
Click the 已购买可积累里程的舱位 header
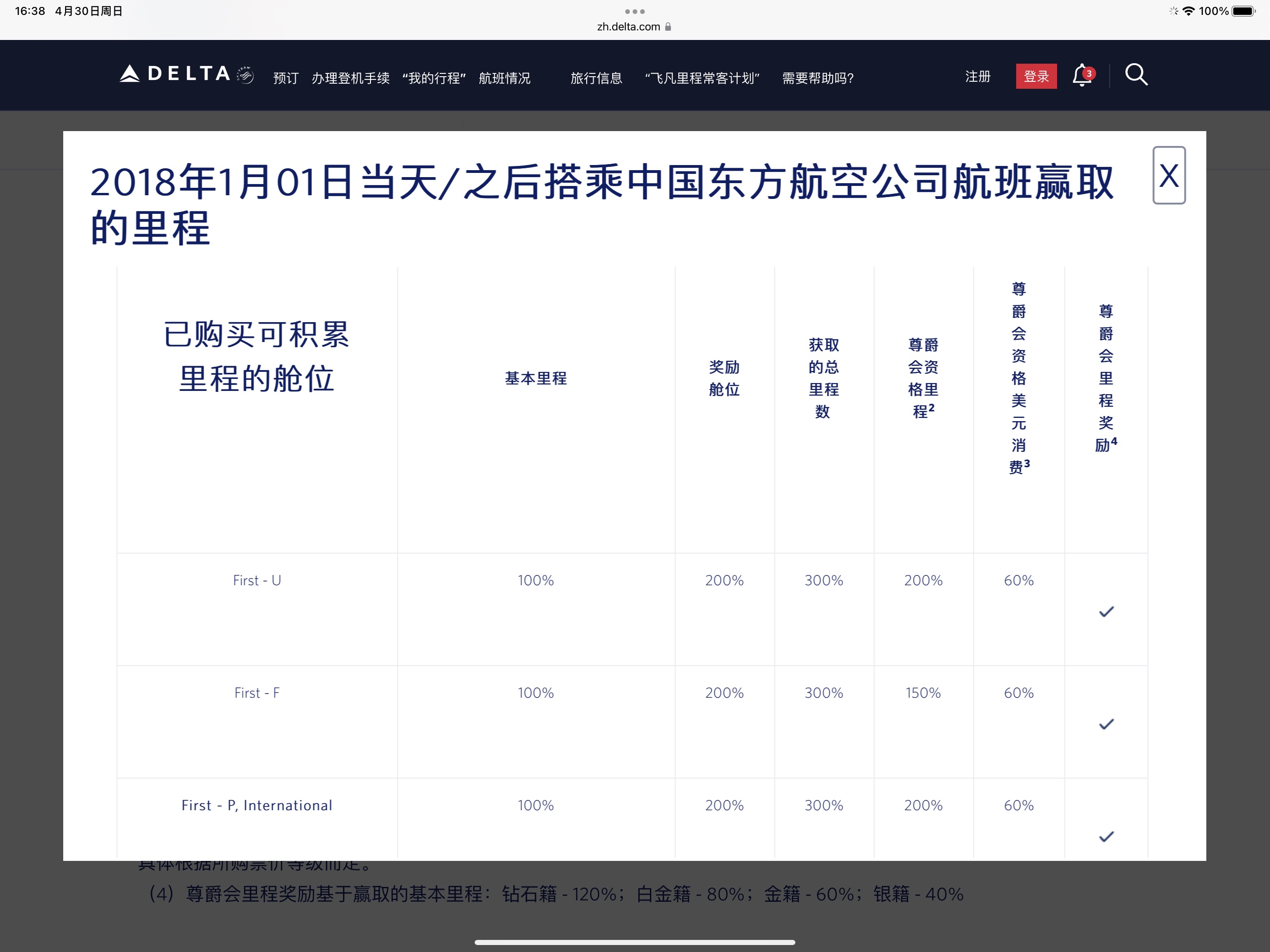pos(257,356)
